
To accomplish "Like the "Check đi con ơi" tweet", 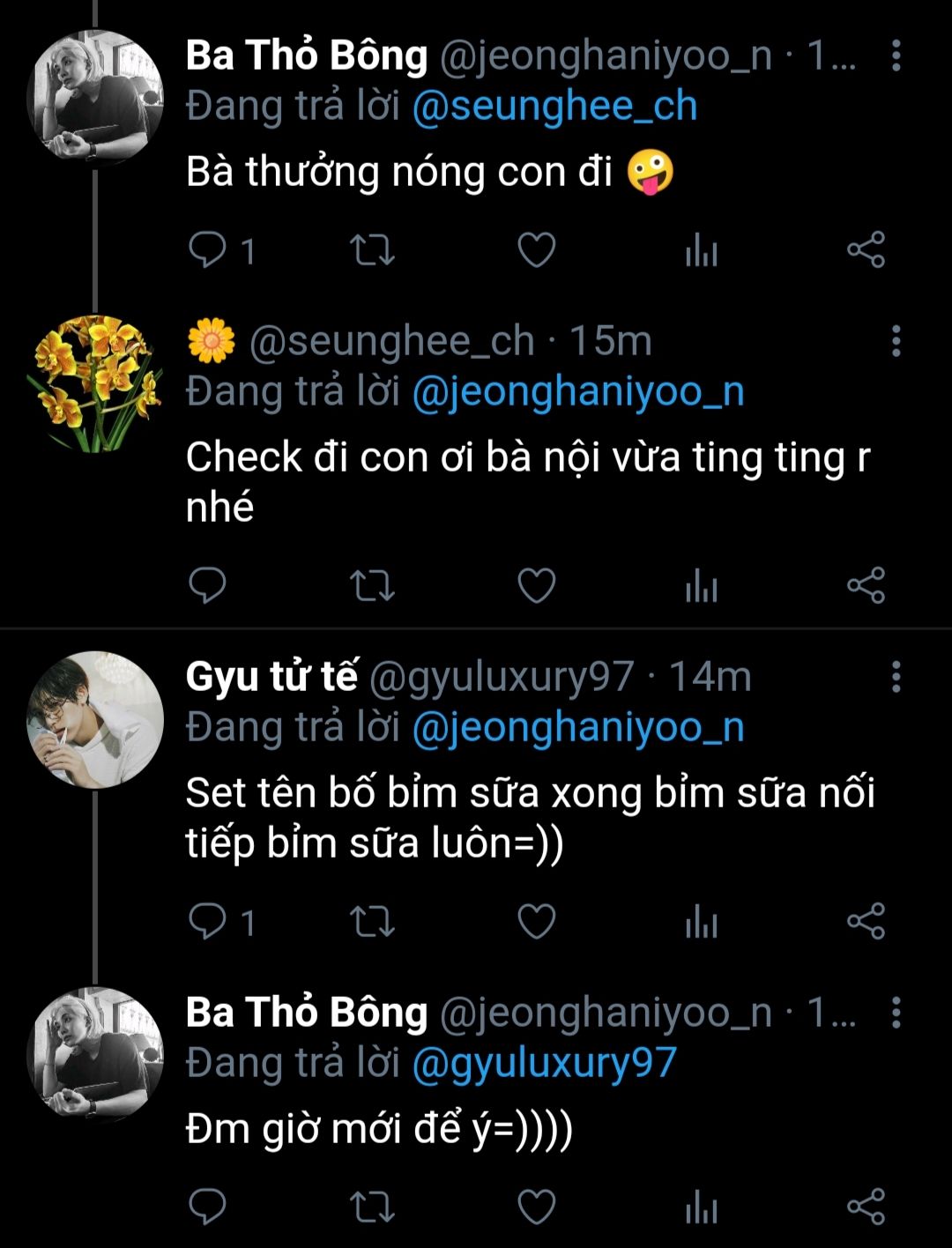I will point(536,585).
